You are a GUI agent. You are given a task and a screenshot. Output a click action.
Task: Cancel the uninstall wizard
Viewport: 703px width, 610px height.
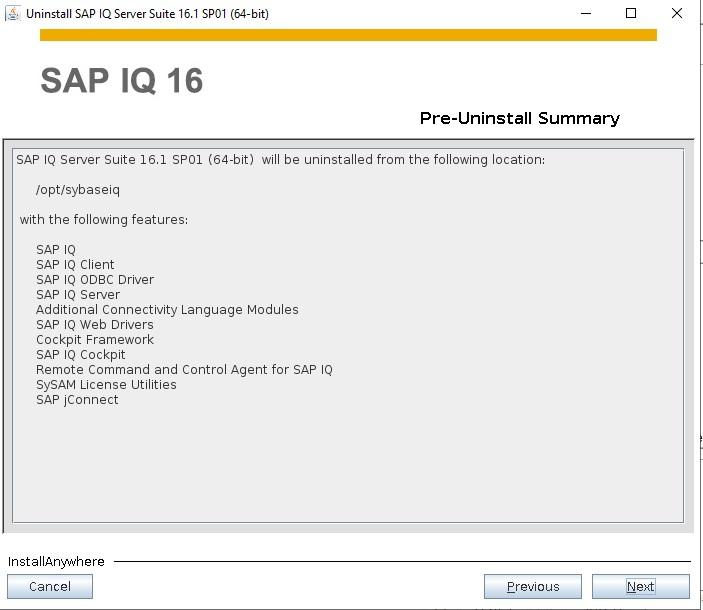50,586
